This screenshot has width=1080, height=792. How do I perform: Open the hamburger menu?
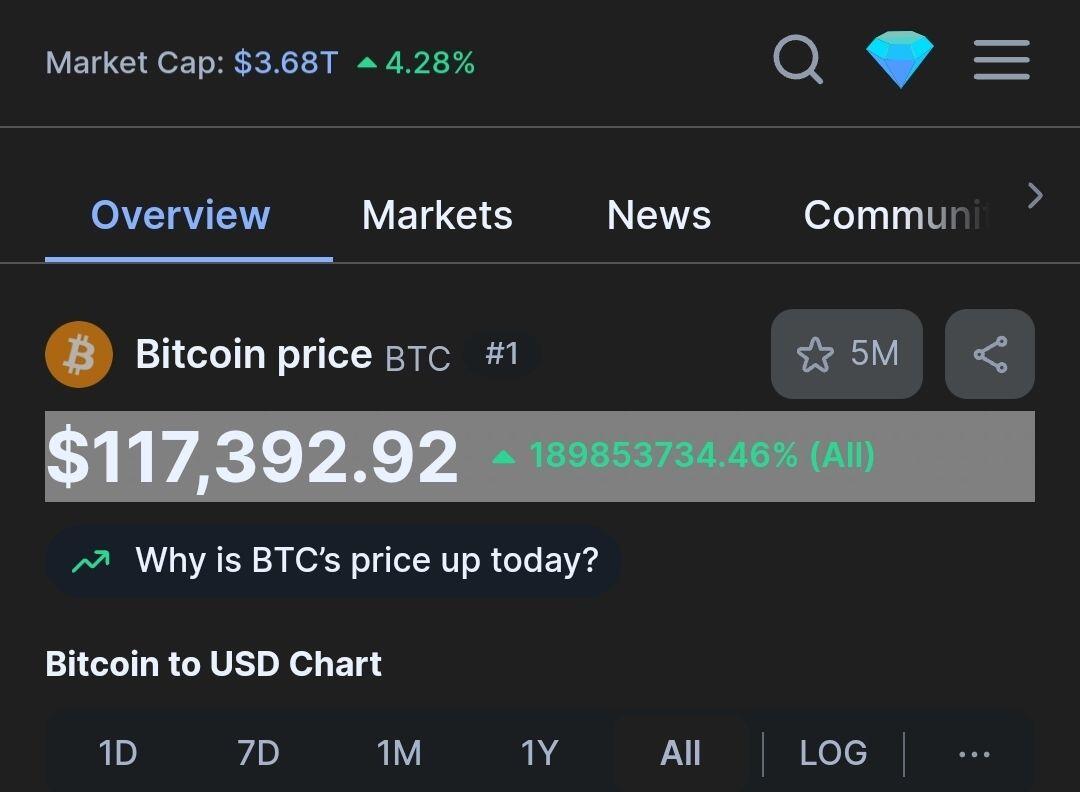tap(1001, 60)
